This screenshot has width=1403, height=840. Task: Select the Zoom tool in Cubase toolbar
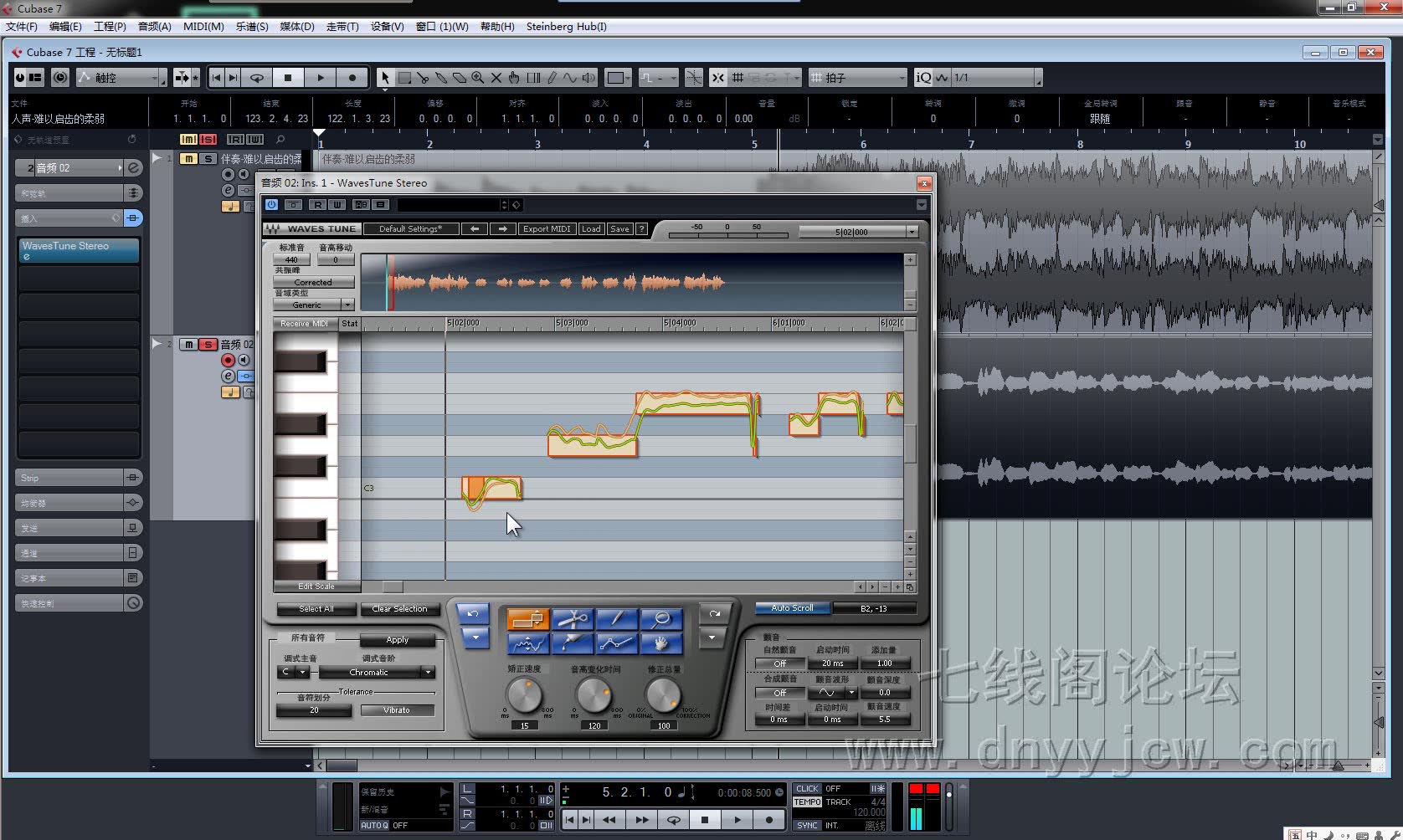(478, 78)
